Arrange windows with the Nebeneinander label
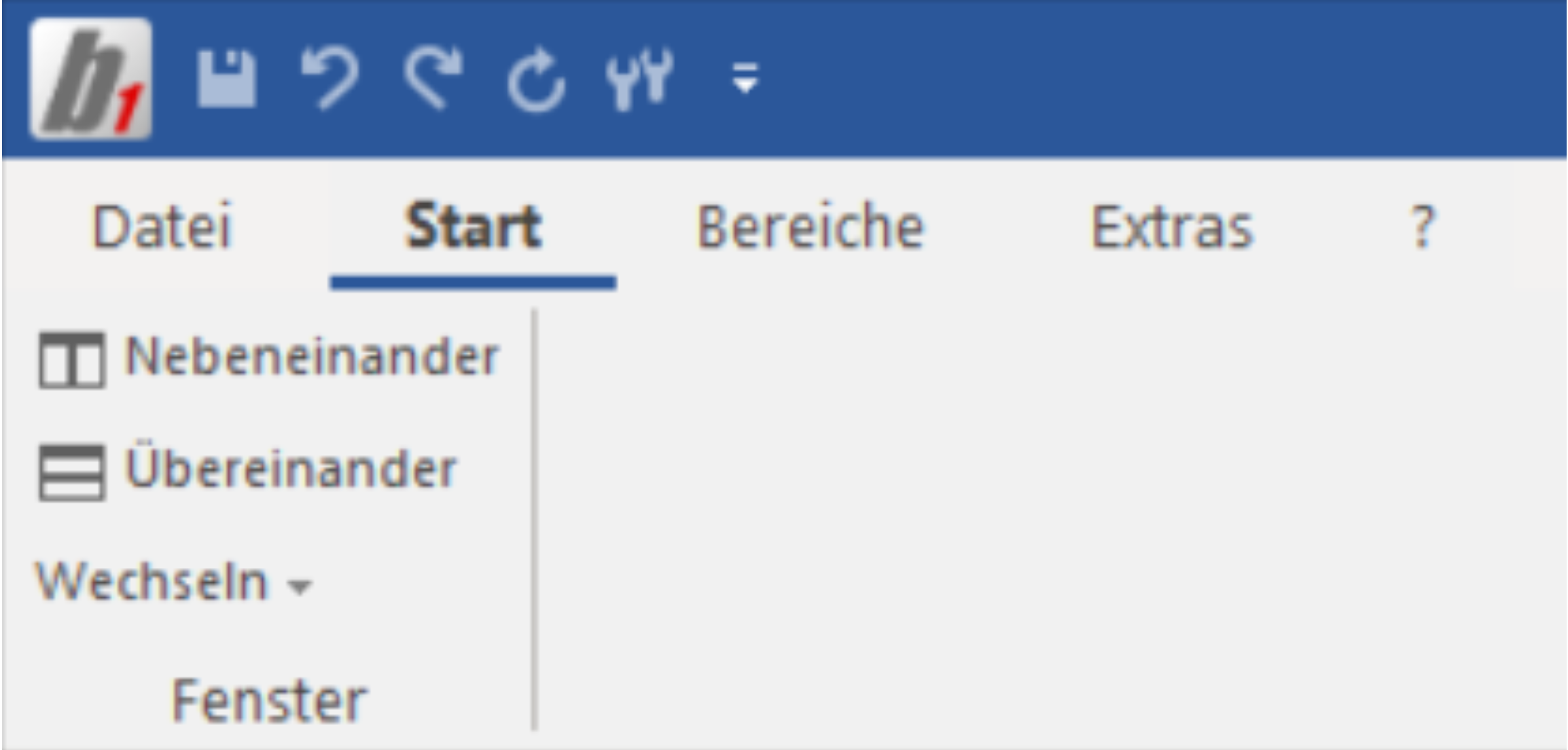The width and height of the screenshot is (1568, 750). pyautogui.click(x=313, y=357)
